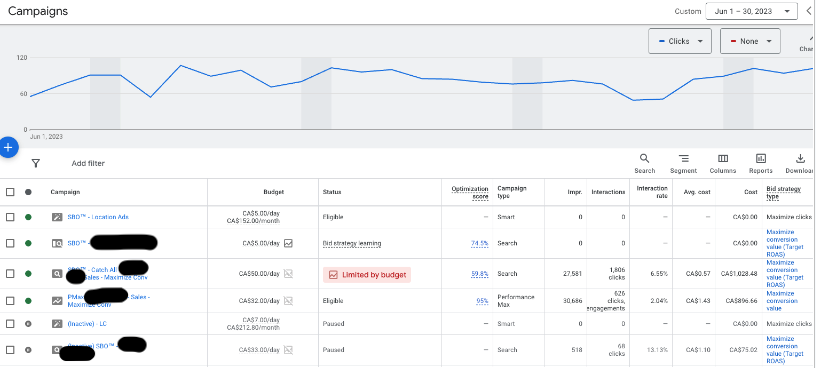Screen dimensions: 816x368
Task: Open the Clicks metric dropdown
Action: pyautogui.click(x=680, y=41)
